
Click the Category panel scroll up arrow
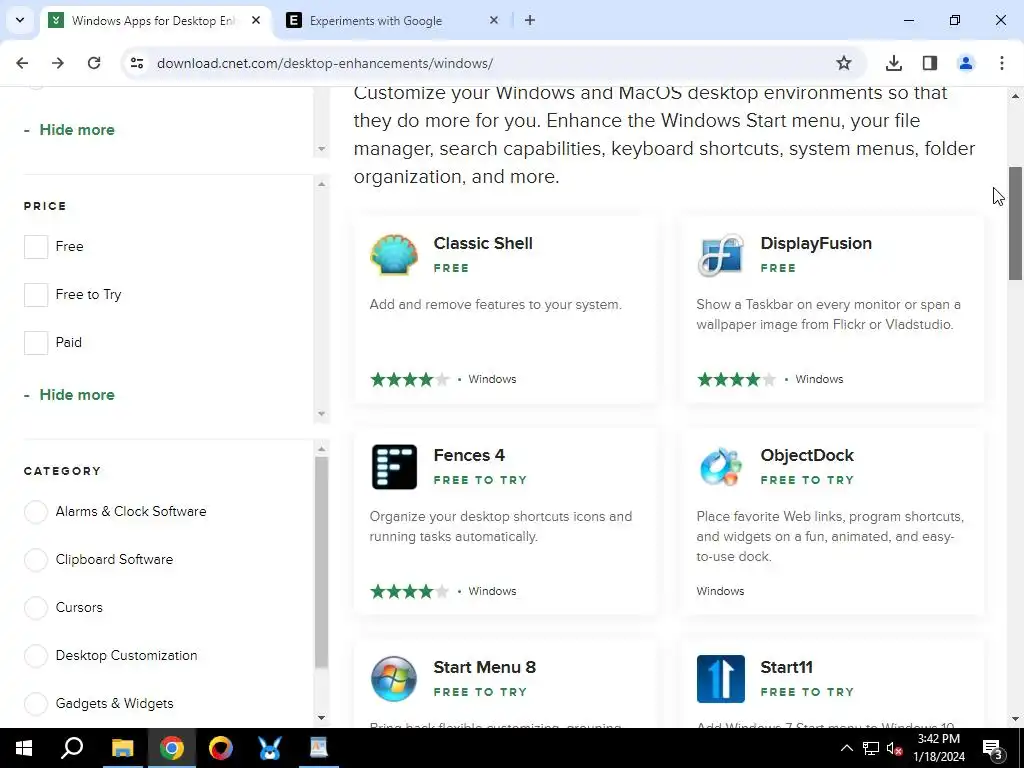(321, 449)
